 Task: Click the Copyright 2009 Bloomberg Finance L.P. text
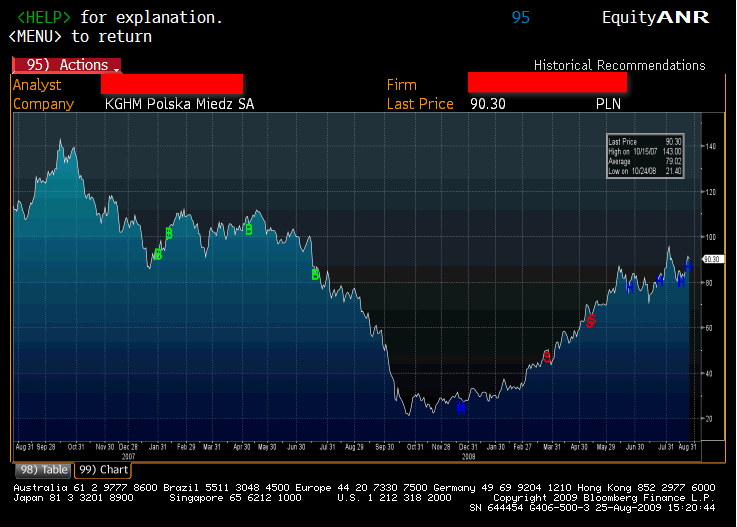tap(604, 497)
